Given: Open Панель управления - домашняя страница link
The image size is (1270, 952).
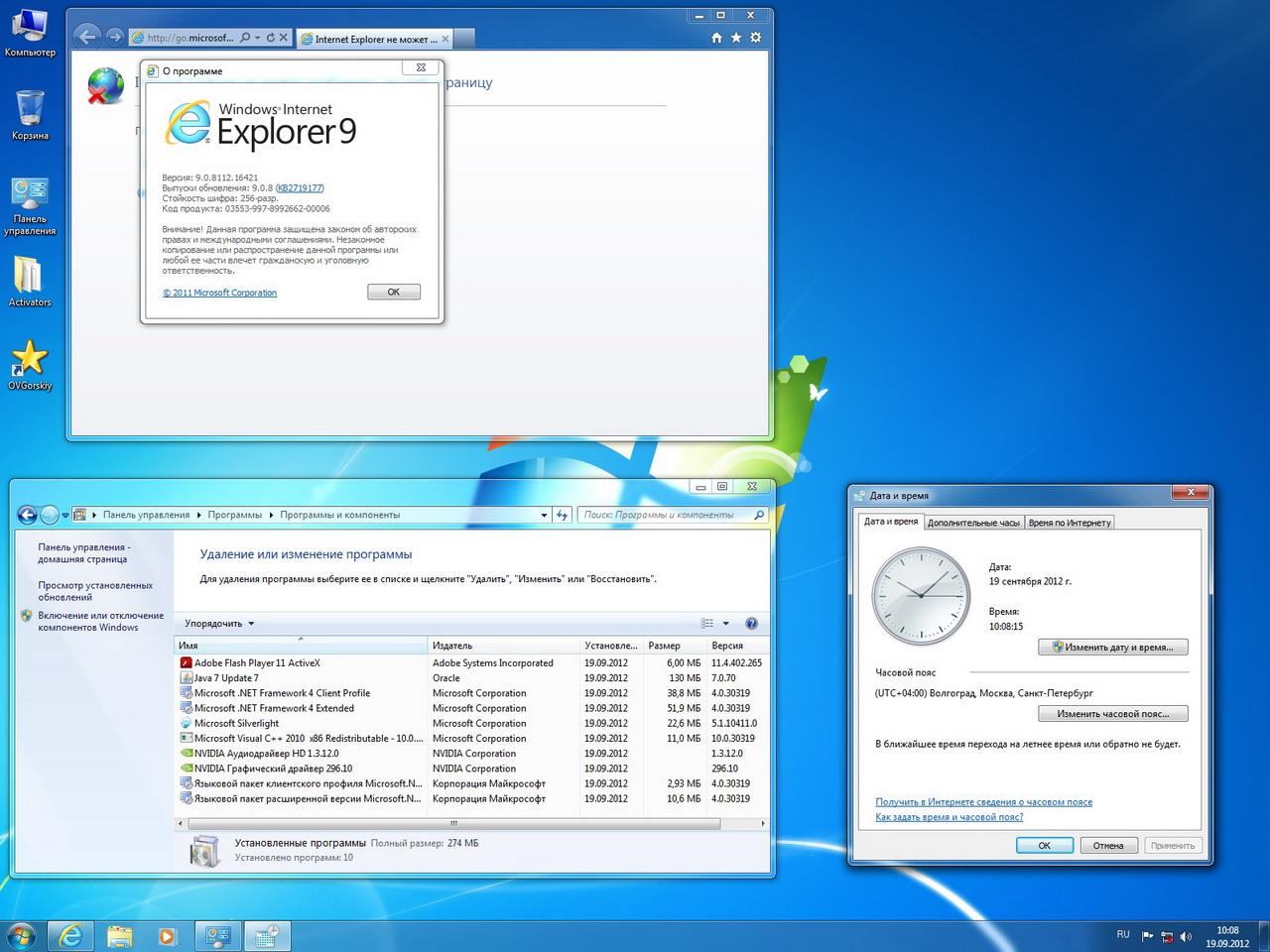Looking at the screenshot, I should (83, 553).
